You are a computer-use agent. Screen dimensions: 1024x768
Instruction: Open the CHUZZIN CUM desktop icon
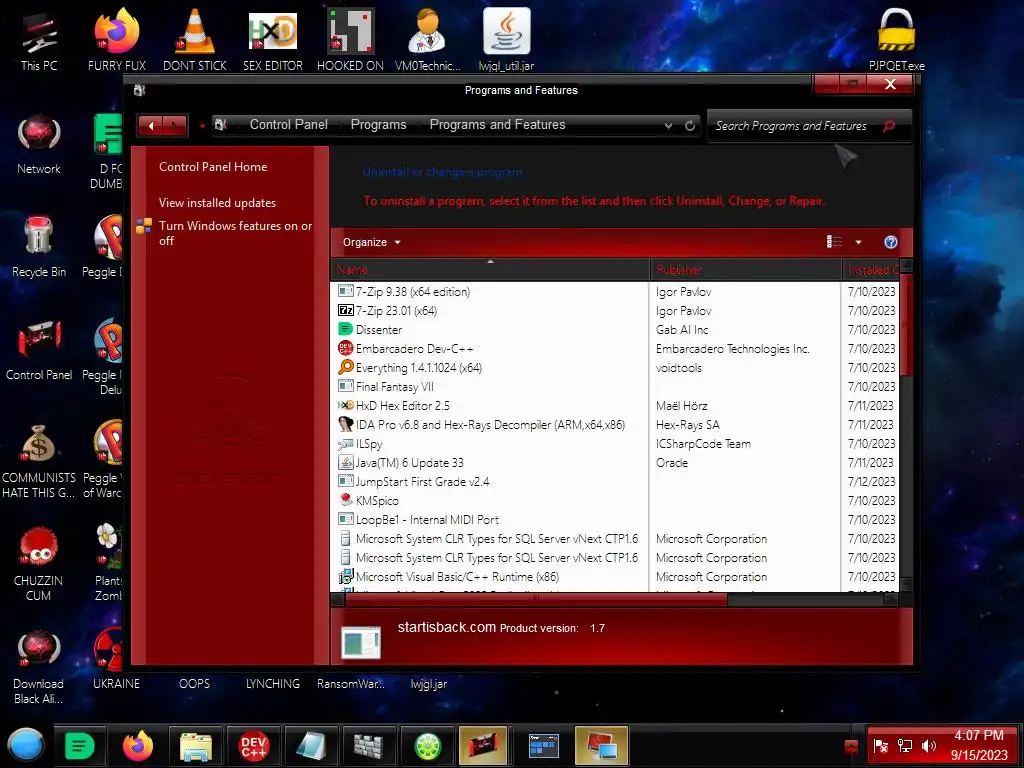pos(39,564)
